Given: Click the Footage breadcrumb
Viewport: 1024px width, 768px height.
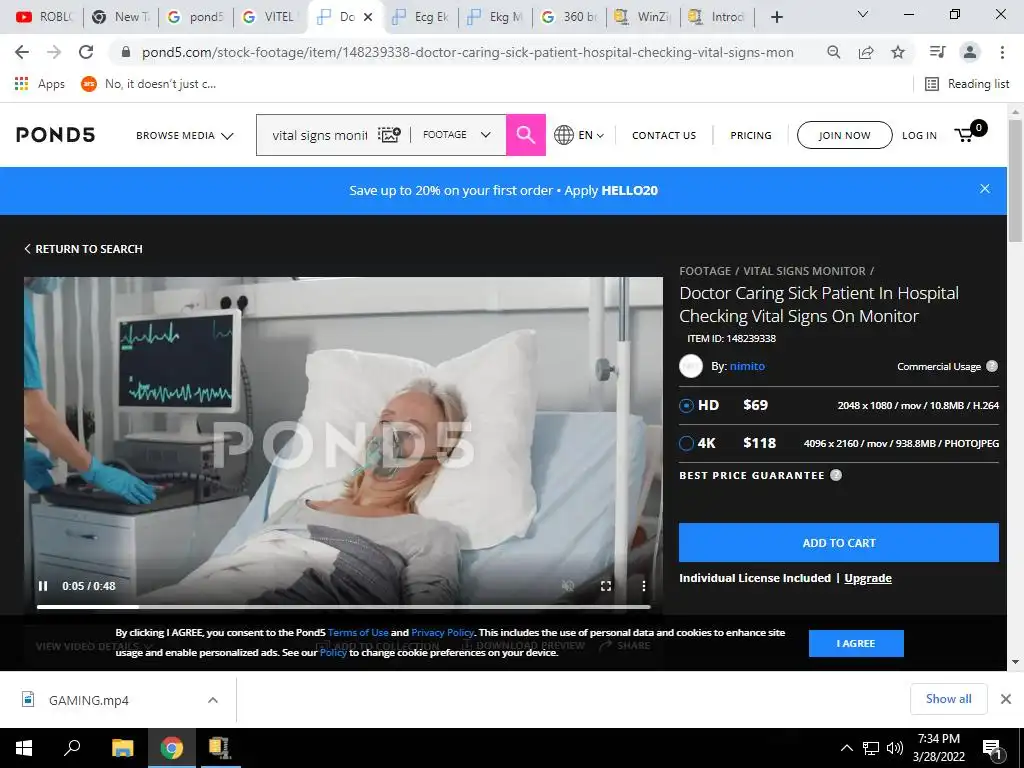Looking at the screenshot, I should [705, 271].
